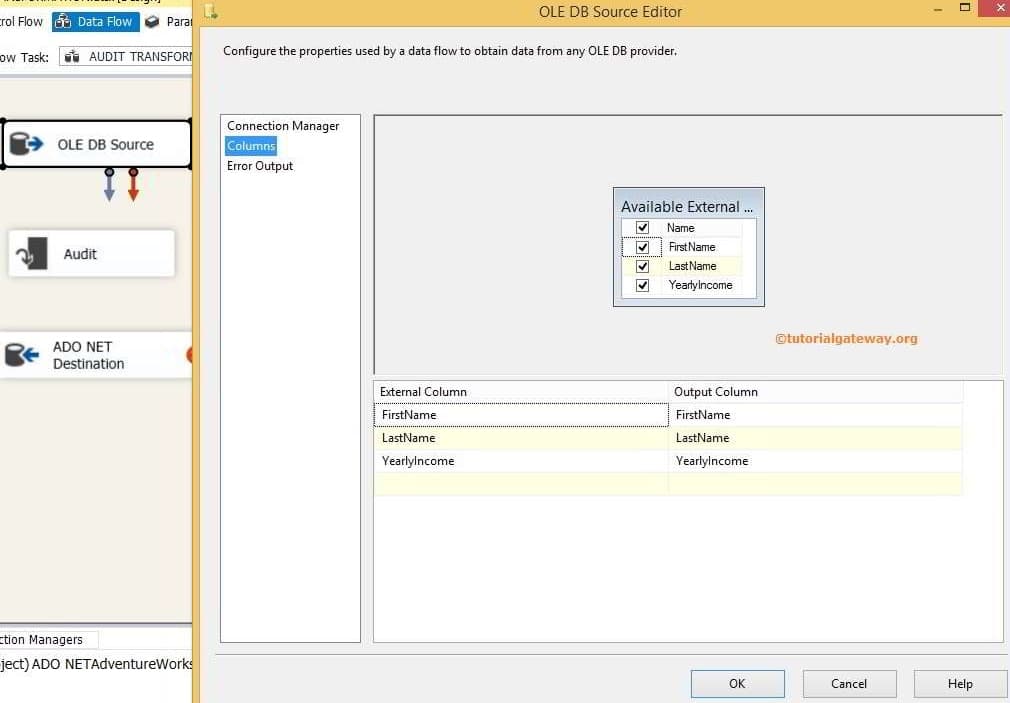Uncheck the FirstName column checkbox
This screenshot has height=703, width=1010.
point(641,247)
